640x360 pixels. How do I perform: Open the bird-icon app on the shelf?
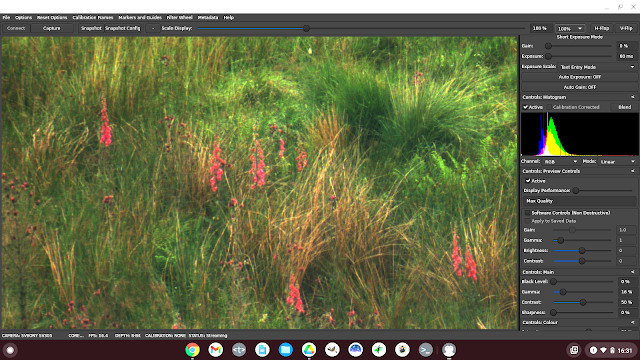[332, 350]
